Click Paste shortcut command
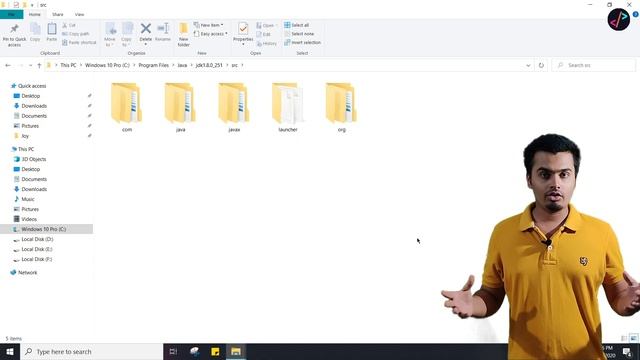Screen dimensions: 640x360 click(x=79, y=42)
